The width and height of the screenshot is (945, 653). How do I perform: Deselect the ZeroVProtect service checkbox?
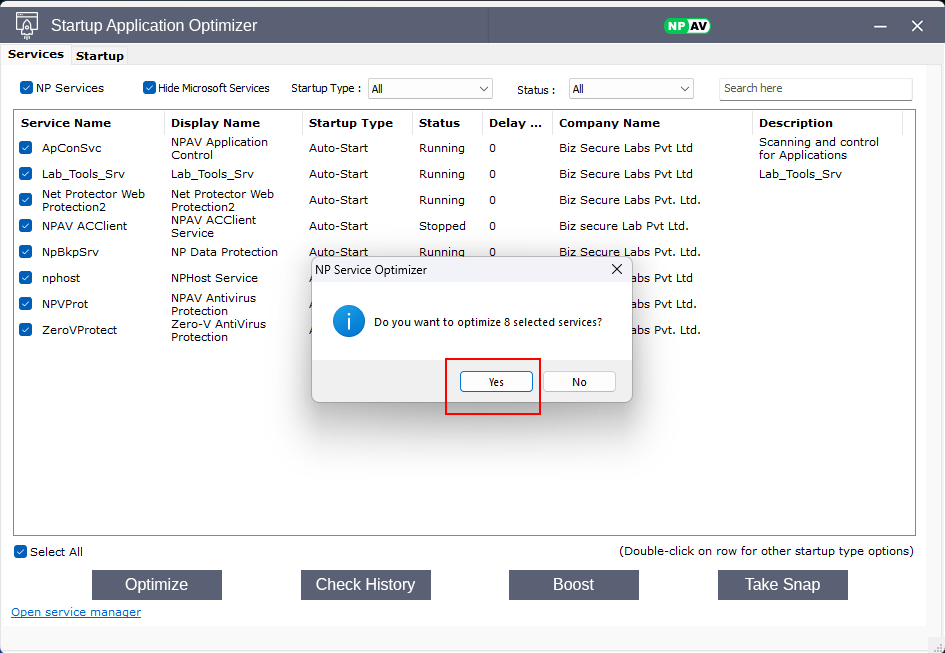[26, 330]
